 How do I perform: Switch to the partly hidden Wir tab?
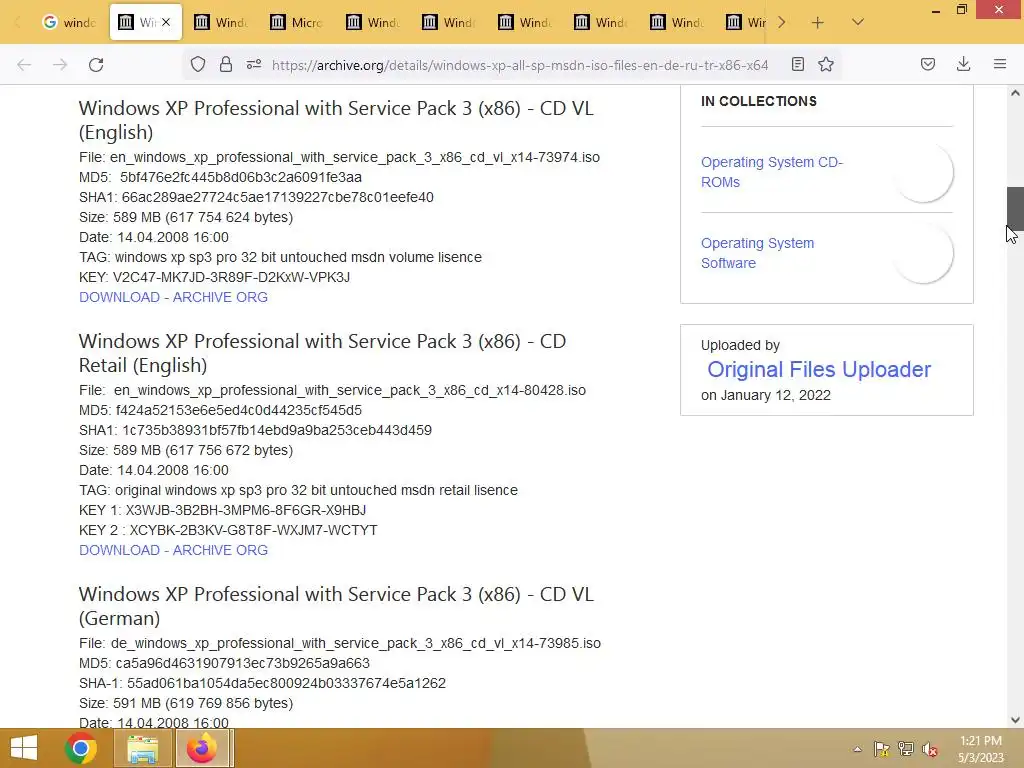[746, 22]
